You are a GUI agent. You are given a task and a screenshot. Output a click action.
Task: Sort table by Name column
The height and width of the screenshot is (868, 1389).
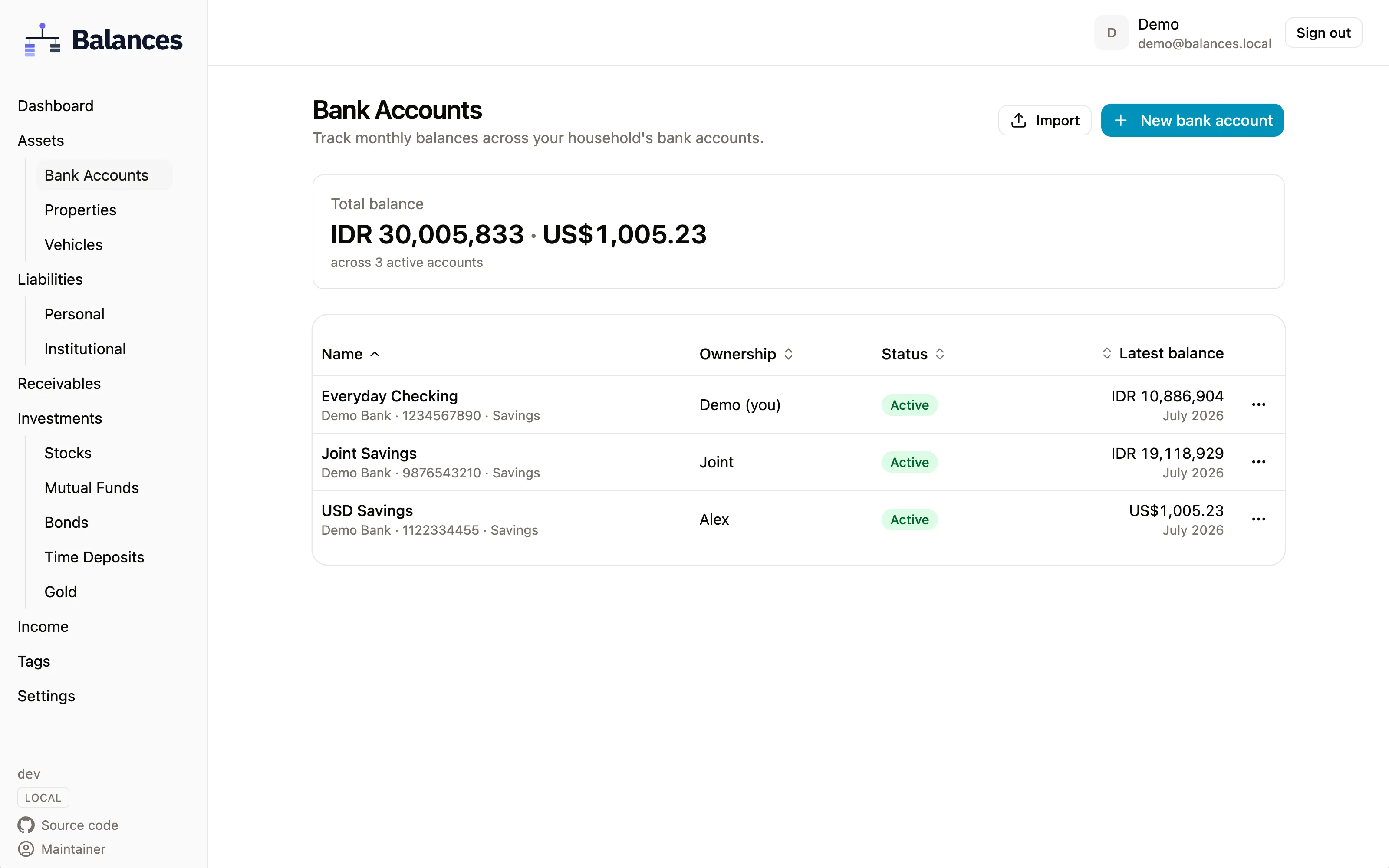(x=351, y=354)
